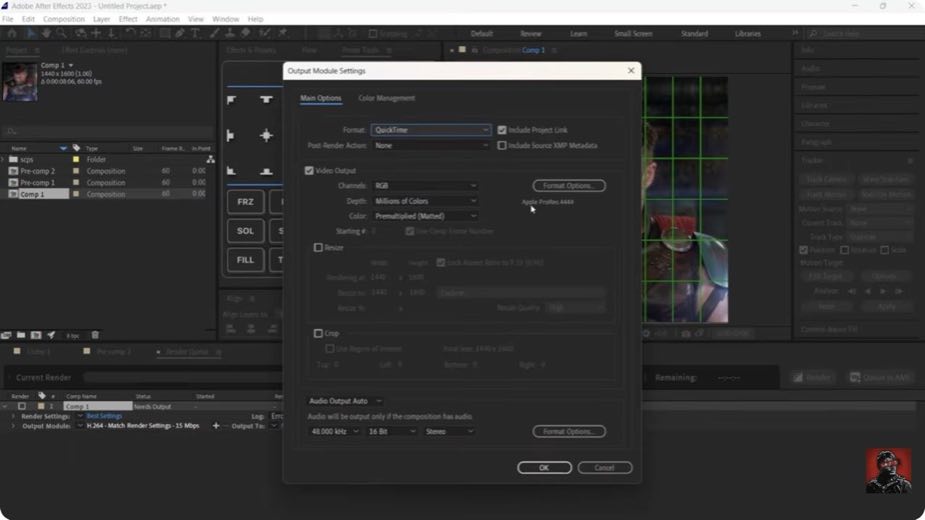The image size is (925, 520).
Task: Open the 16 Bit audio depth dropdown
Action: point(391,431)
